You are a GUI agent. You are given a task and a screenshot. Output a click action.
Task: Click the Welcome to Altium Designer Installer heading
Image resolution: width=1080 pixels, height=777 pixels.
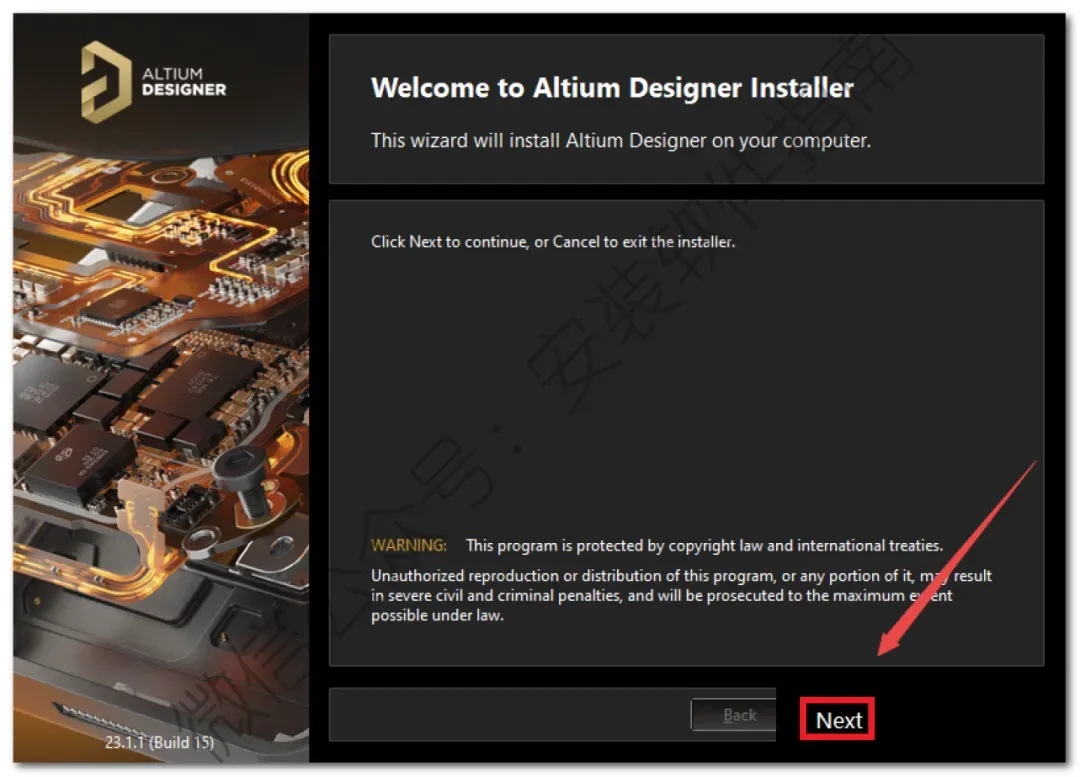click(612, 87)
